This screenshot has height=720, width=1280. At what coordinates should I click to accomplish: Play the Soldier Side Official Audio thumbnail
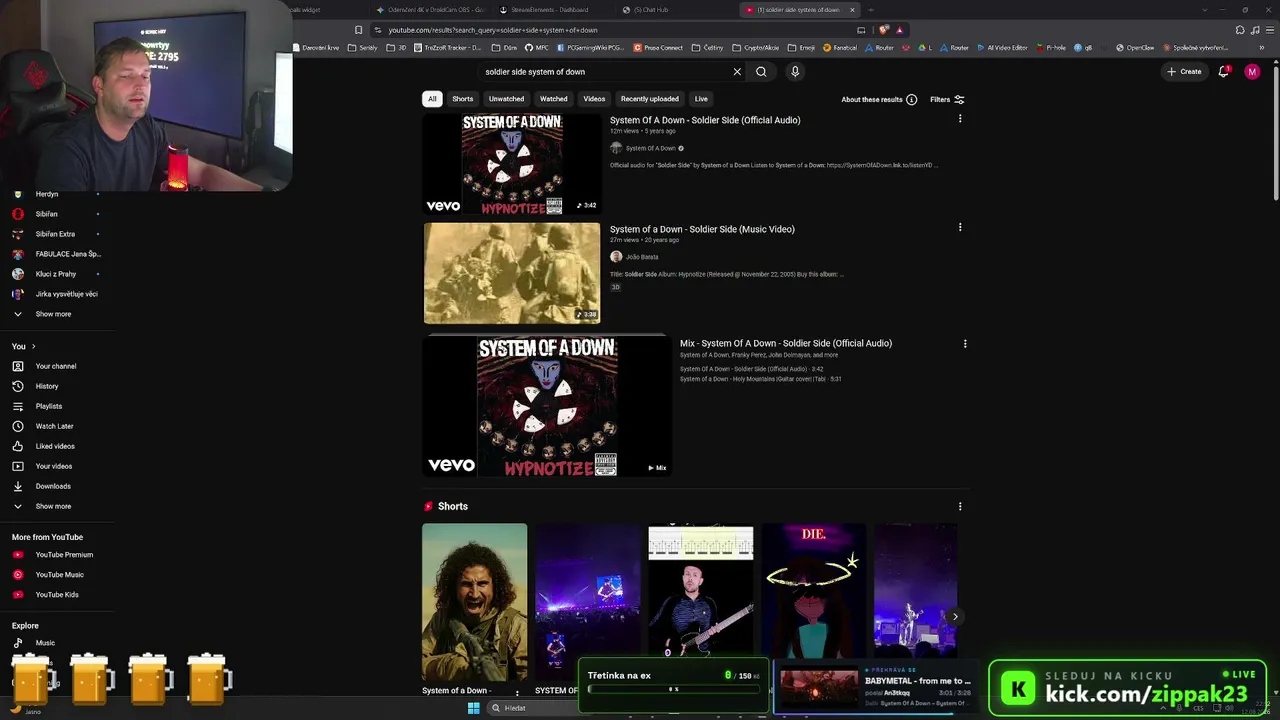click(x=512, y=164)
